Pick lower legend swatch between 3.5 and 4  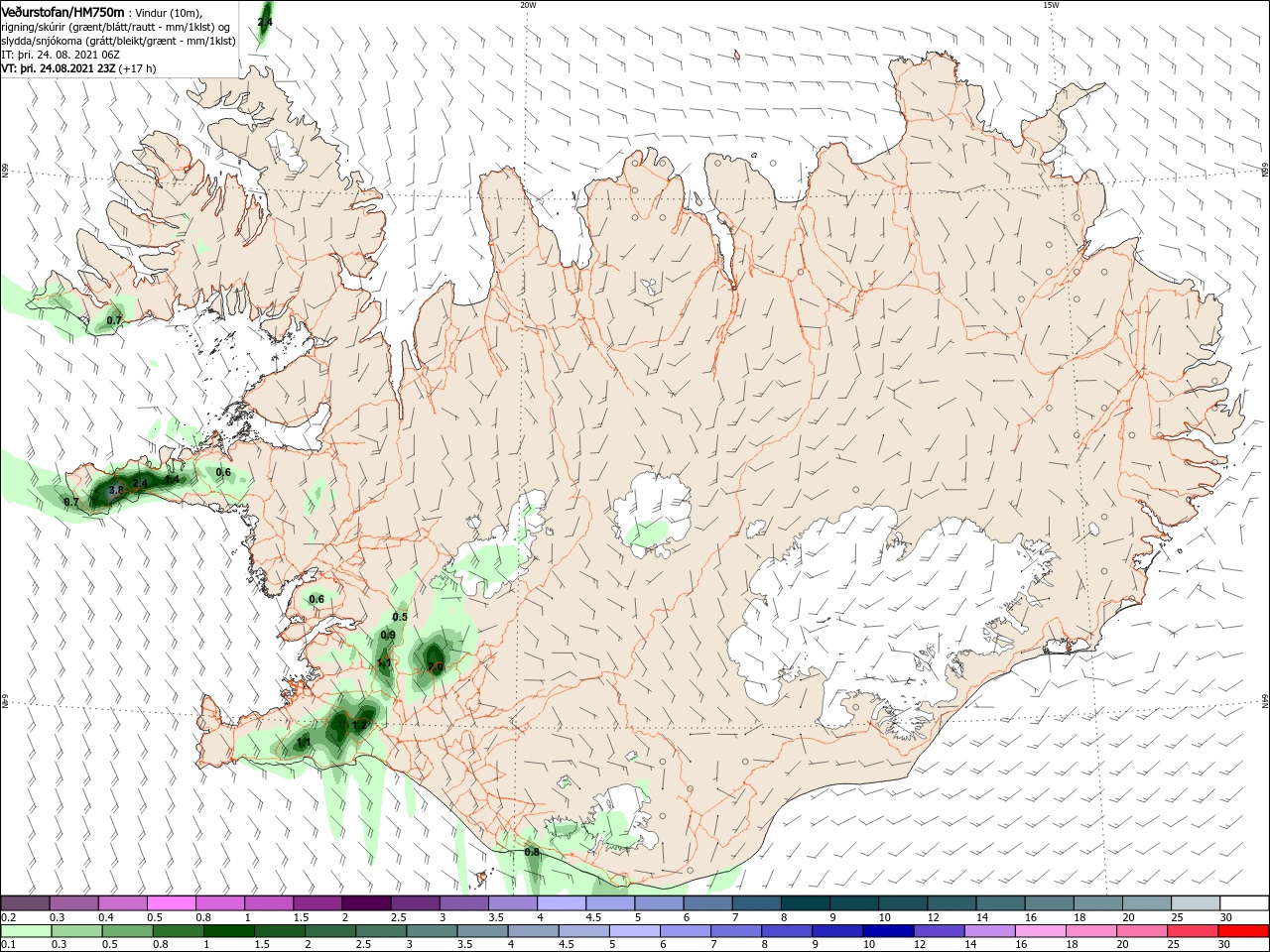click(482, 931)
